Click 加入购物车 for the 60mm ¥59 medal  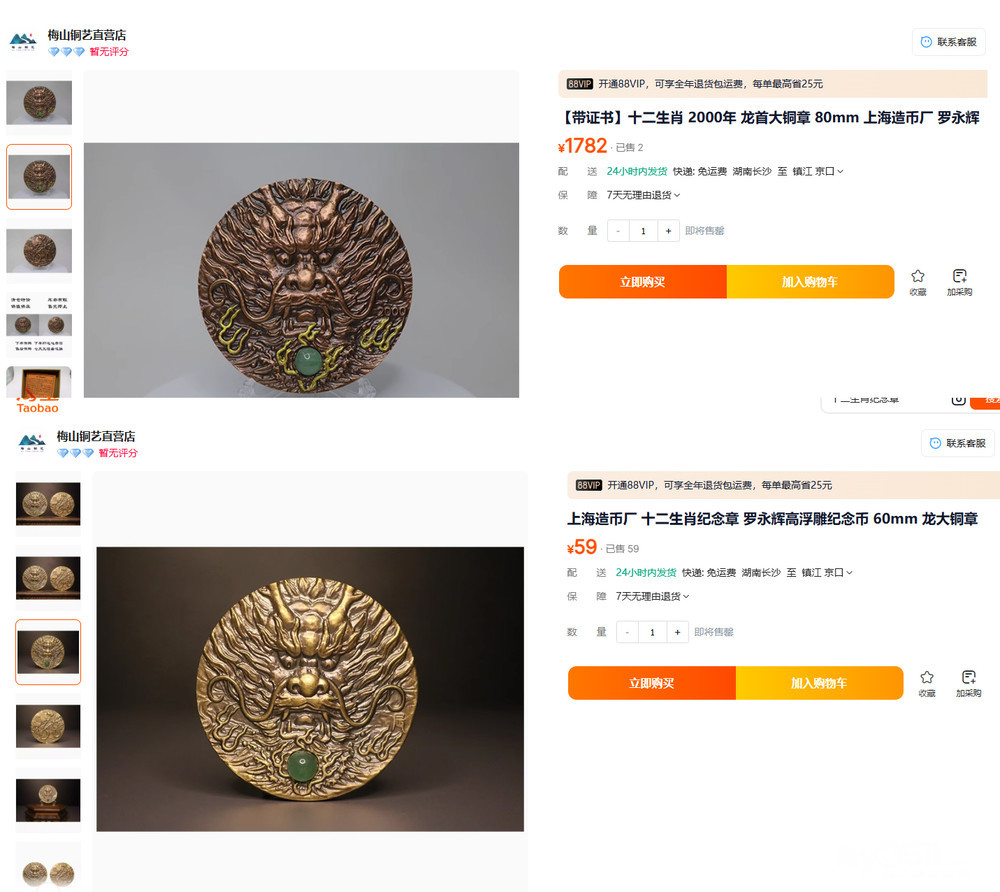click(819, 683)
